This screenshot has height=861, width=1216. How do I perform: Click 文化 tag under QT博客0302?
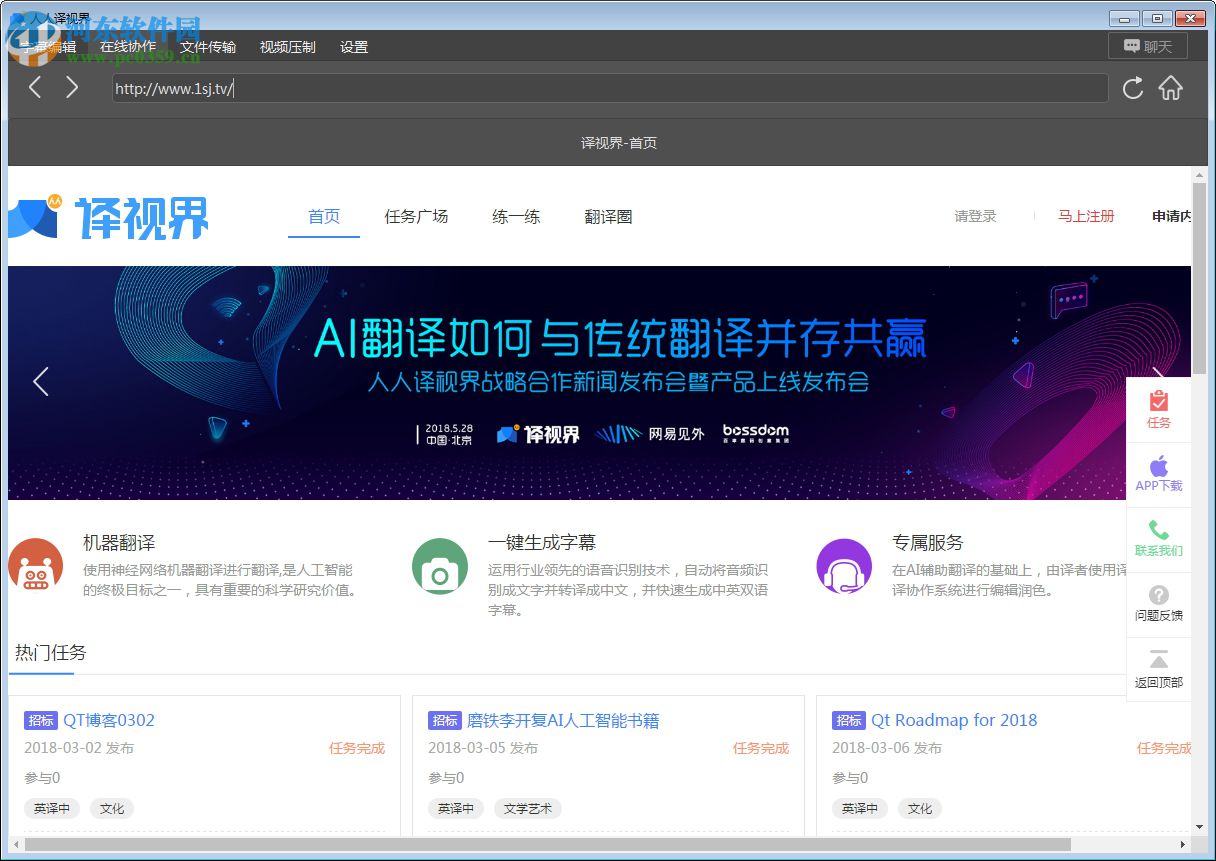(112, 808)
